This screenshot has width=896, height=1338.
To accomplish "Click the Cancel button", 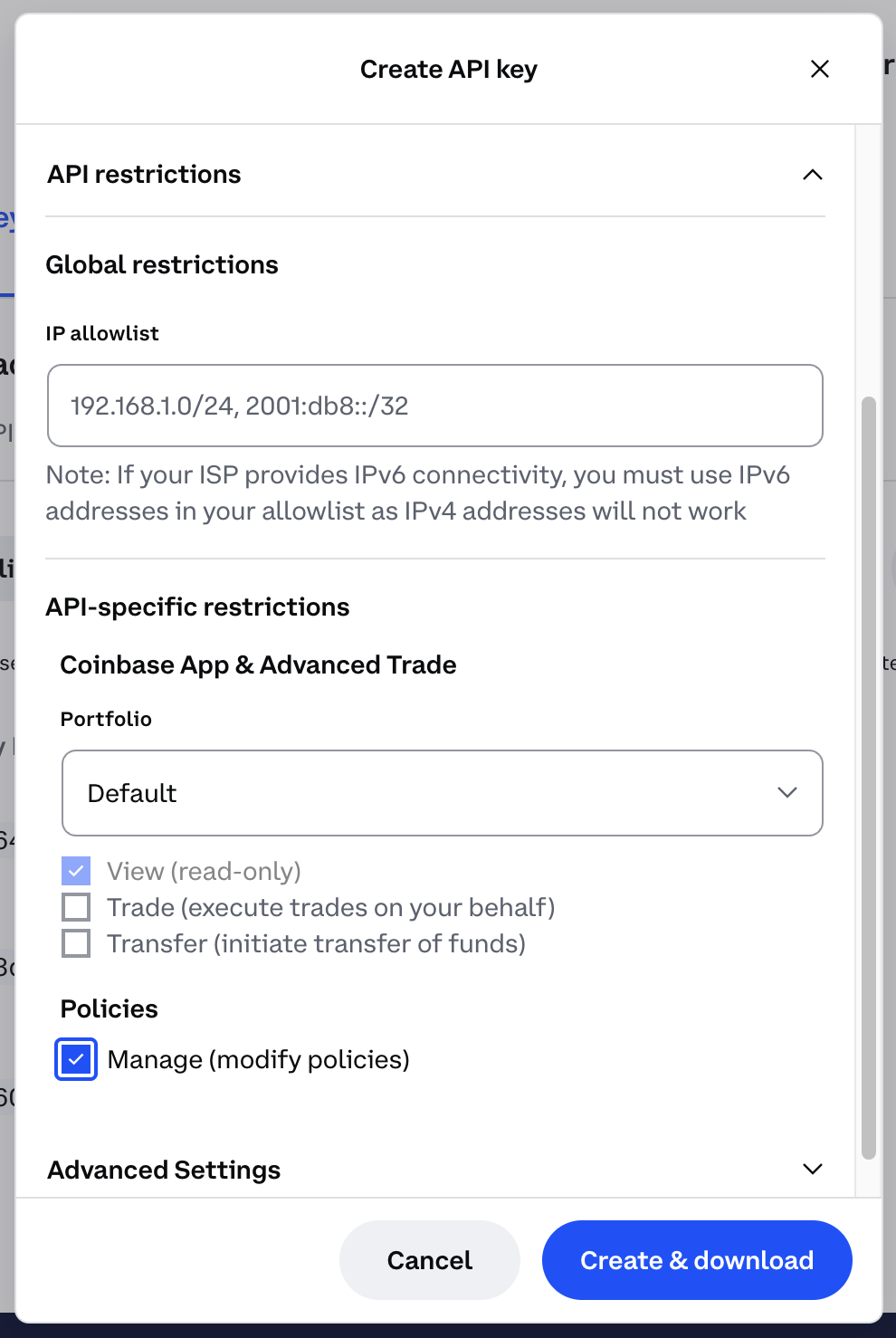I will (430, 1260).
